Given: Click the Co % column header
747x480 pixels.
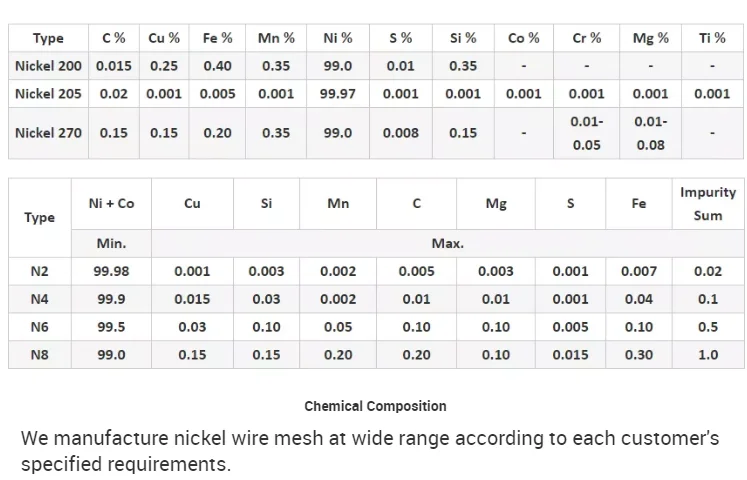Looking at the screenshot, I should tap(523, 38).
